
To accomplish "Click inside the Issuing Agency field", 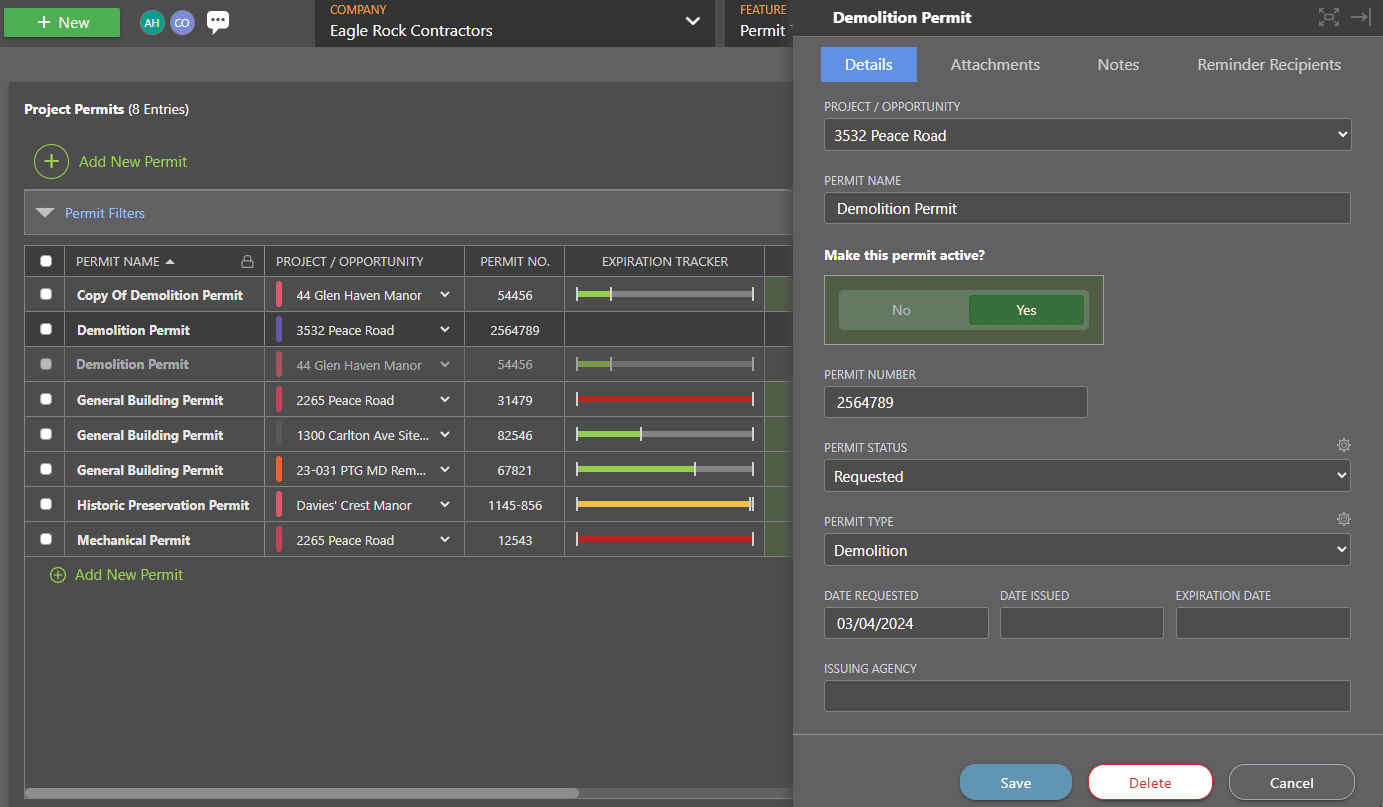I will 1087,695.
